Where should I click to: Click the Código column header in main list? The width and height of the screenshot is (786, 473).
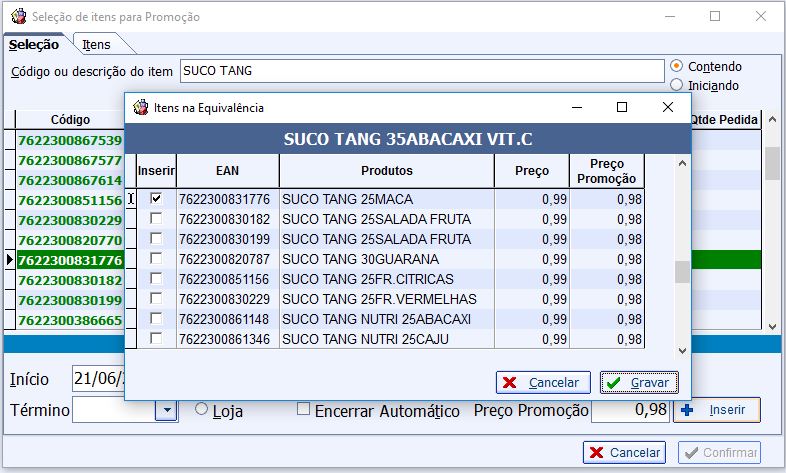70,120
